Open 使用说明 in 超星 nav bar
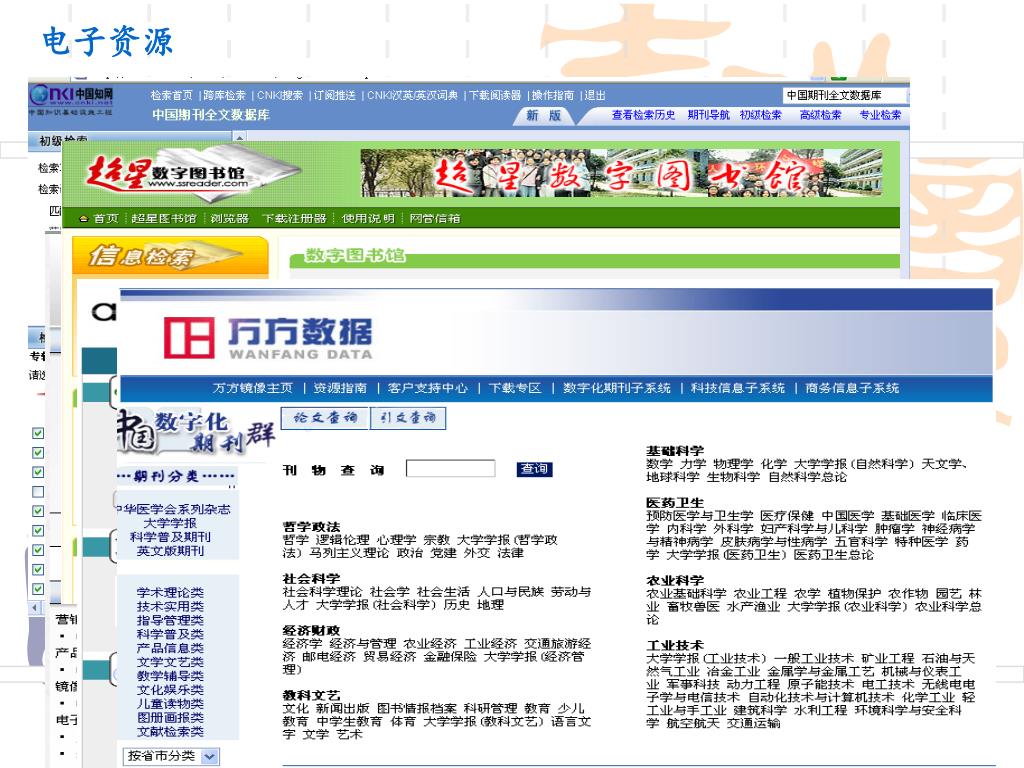The image size is (1024, 768). point(368,219)
